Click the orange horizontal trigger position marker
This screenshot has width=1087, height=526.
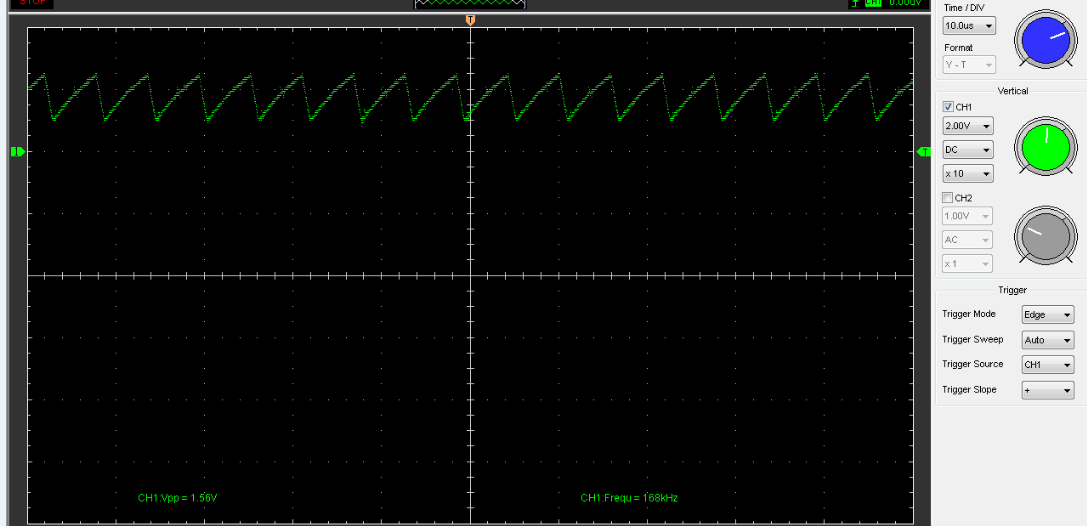471,19
